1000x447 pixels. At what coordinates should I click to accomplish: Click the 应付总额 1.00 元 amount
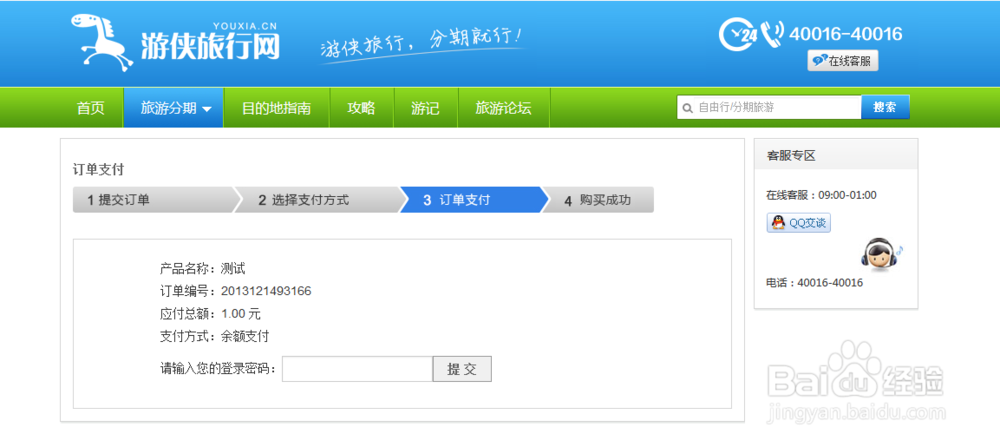click(x=210, y=314)
